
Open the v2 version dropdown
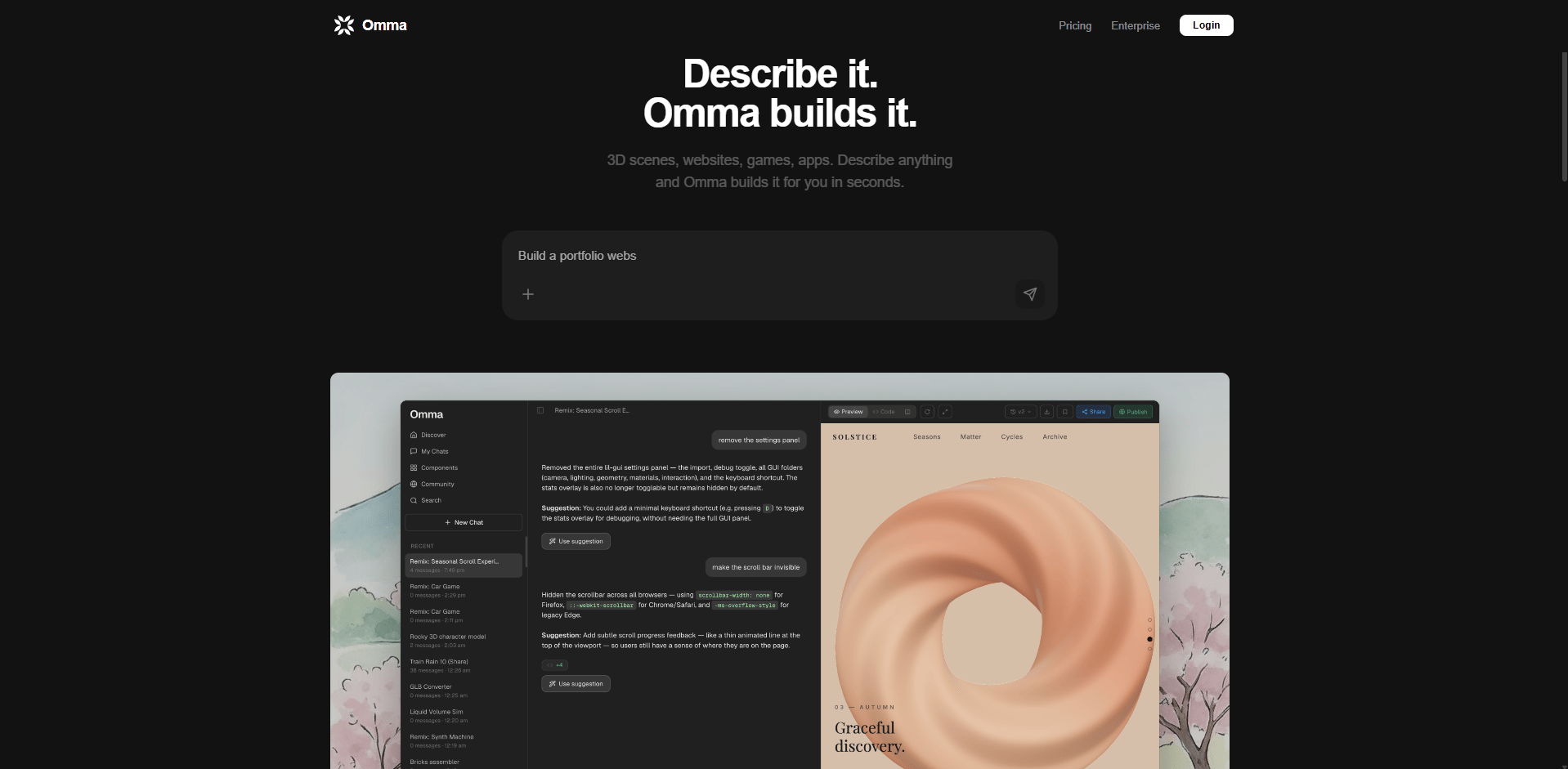[x=1020, y=412]
